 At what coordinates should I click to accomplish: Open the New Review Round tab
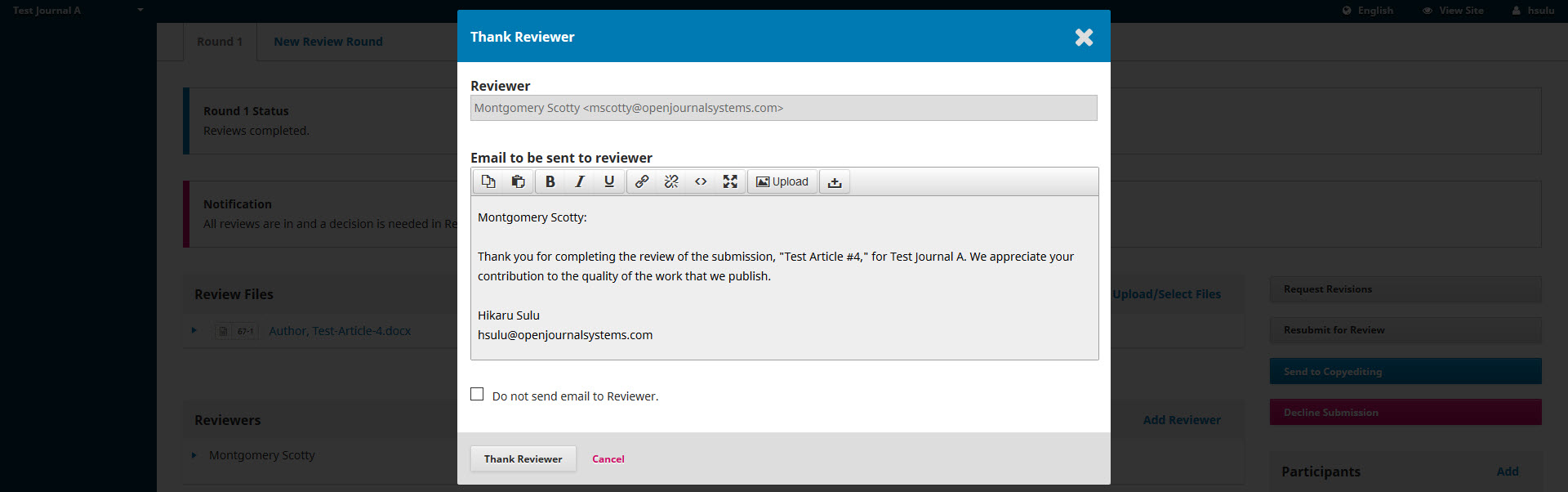(x=328, y=42)
